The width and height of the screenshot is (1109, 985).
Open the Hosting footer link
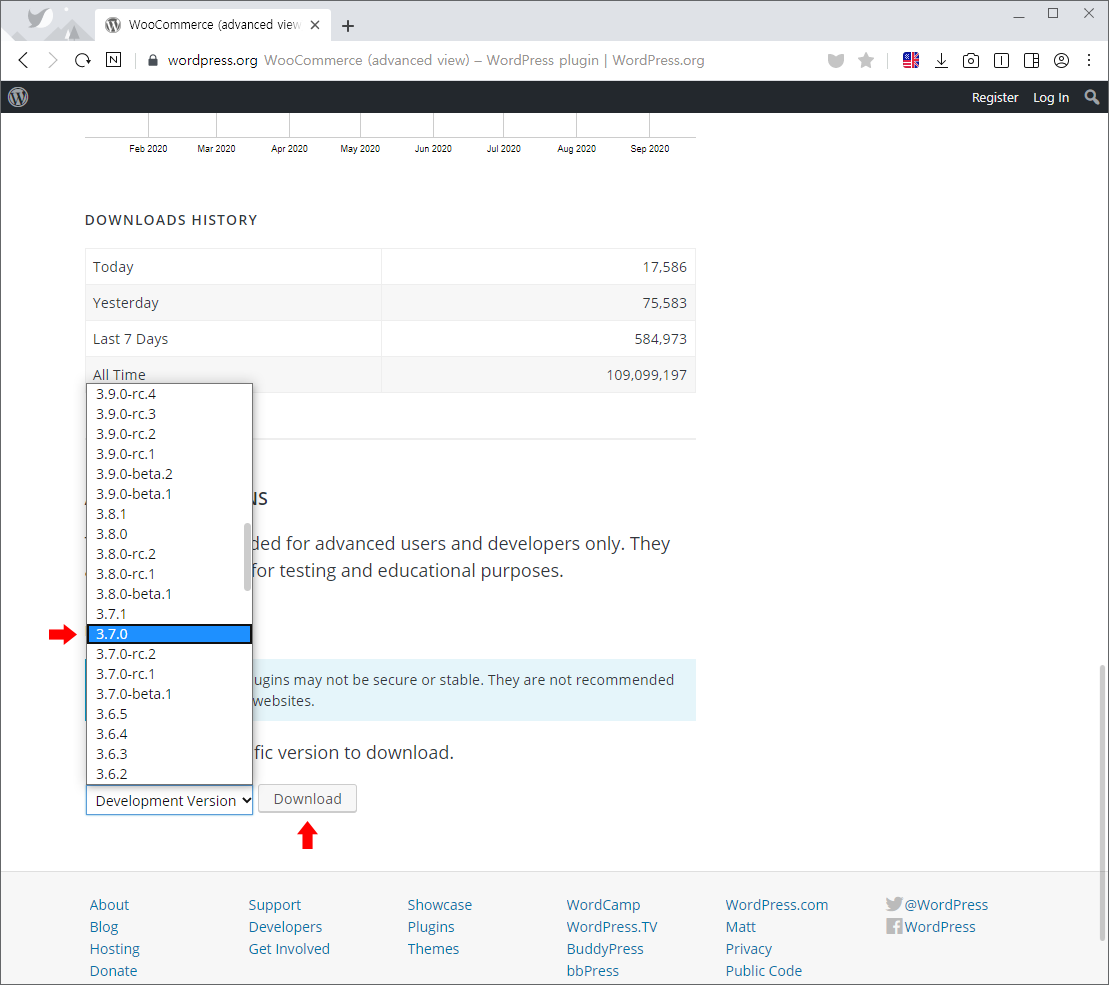tap(115, 949)
